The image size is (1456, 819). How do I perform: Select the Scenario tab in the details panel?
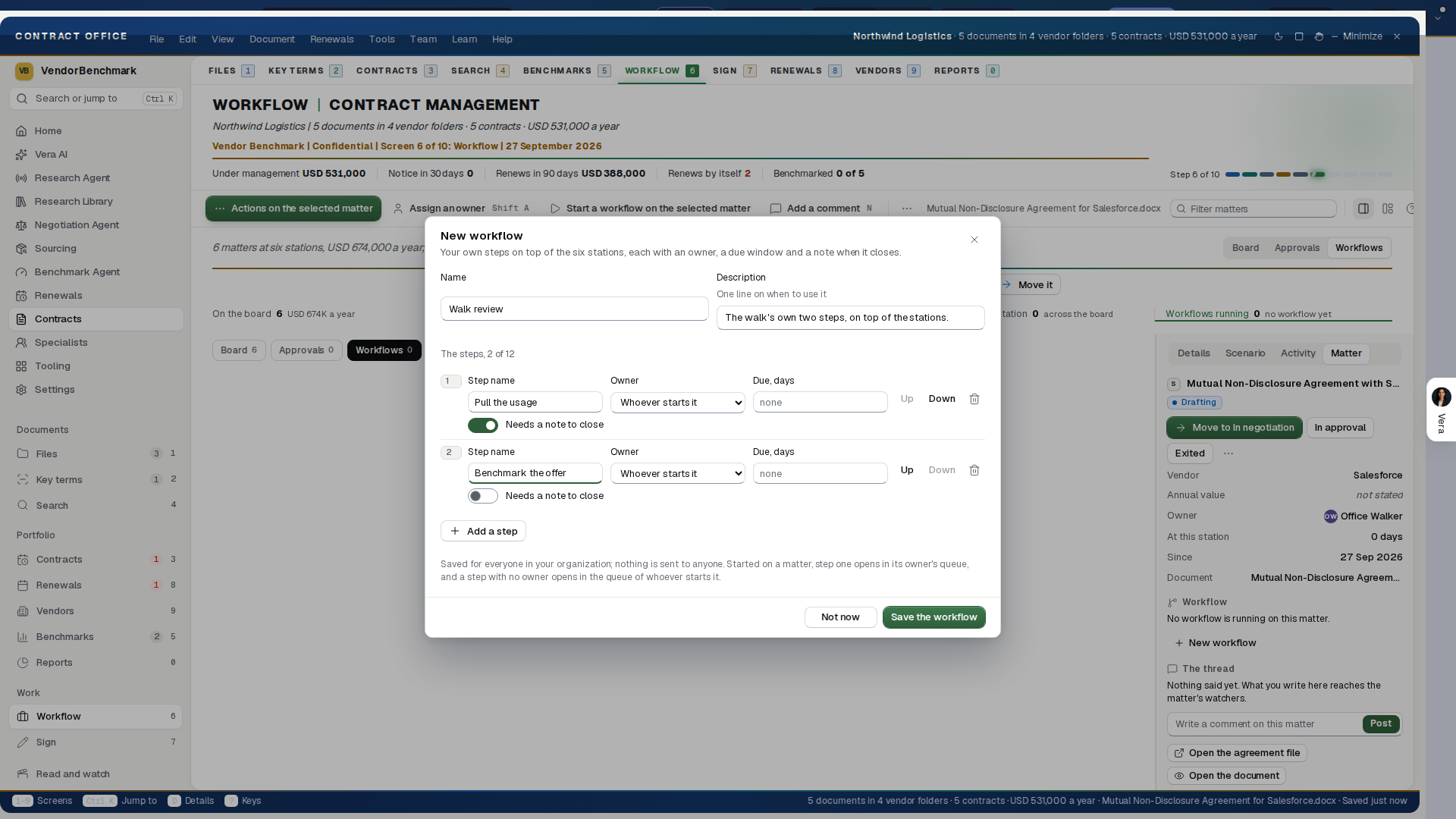(x=1245, y=353)
